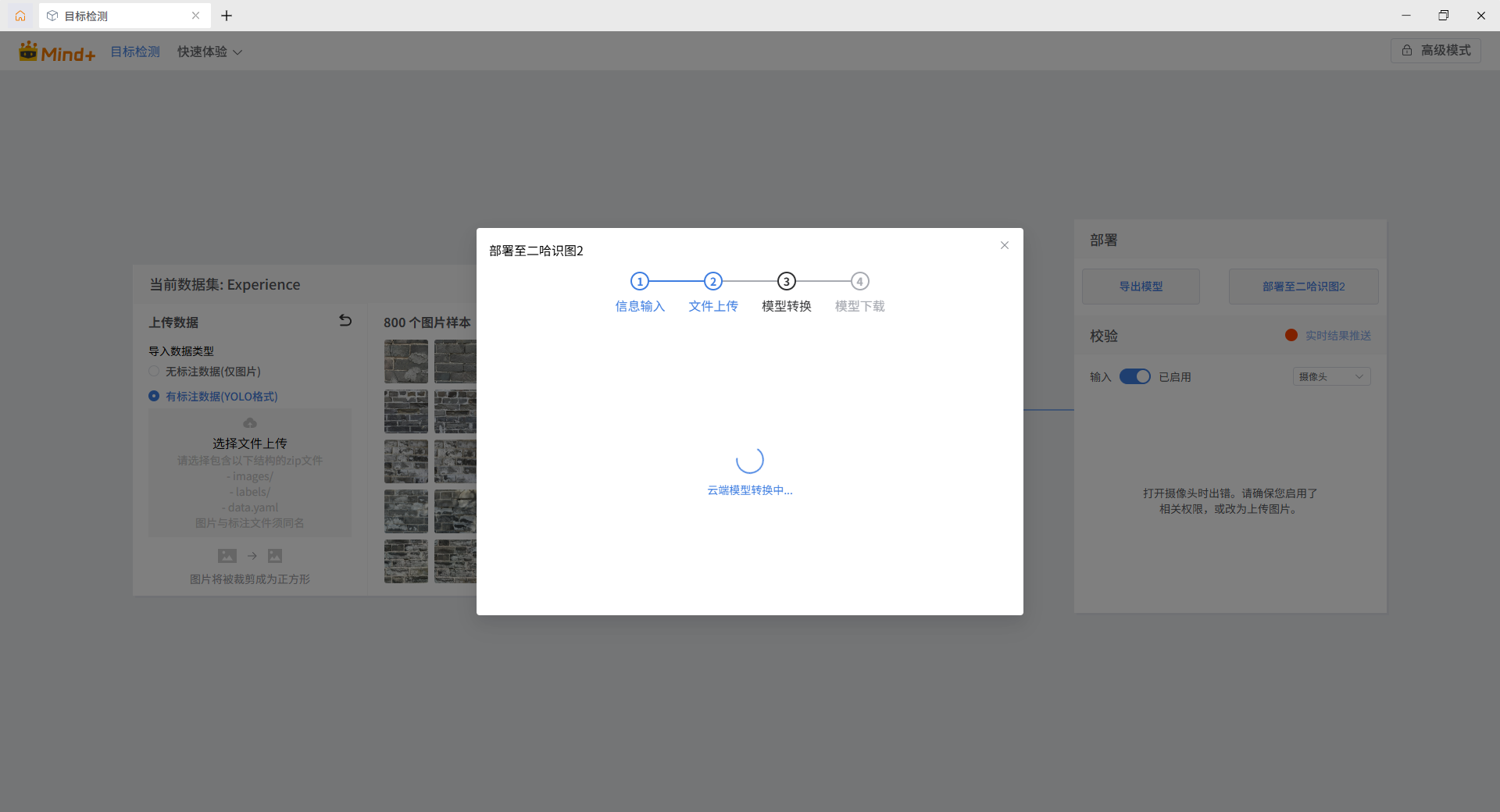The width and height of the screenshot is (1500, 812).
Task: Toggle the 输入 已启用 switch
Action: 1135,377
